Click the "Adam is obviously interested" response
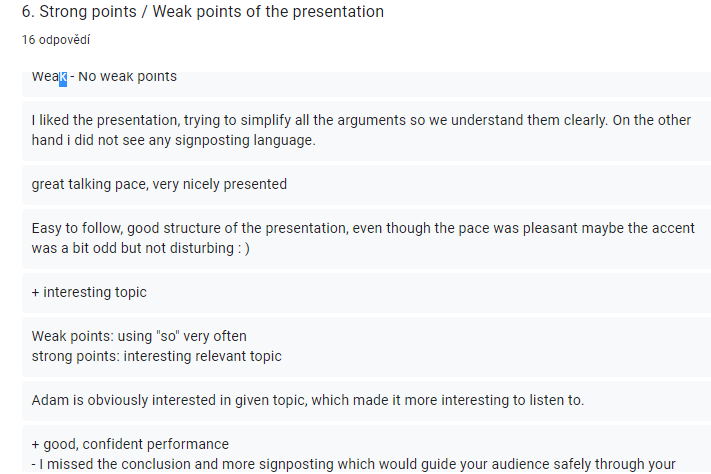Viewport: 711px width, 474px height. coord(307,400)
